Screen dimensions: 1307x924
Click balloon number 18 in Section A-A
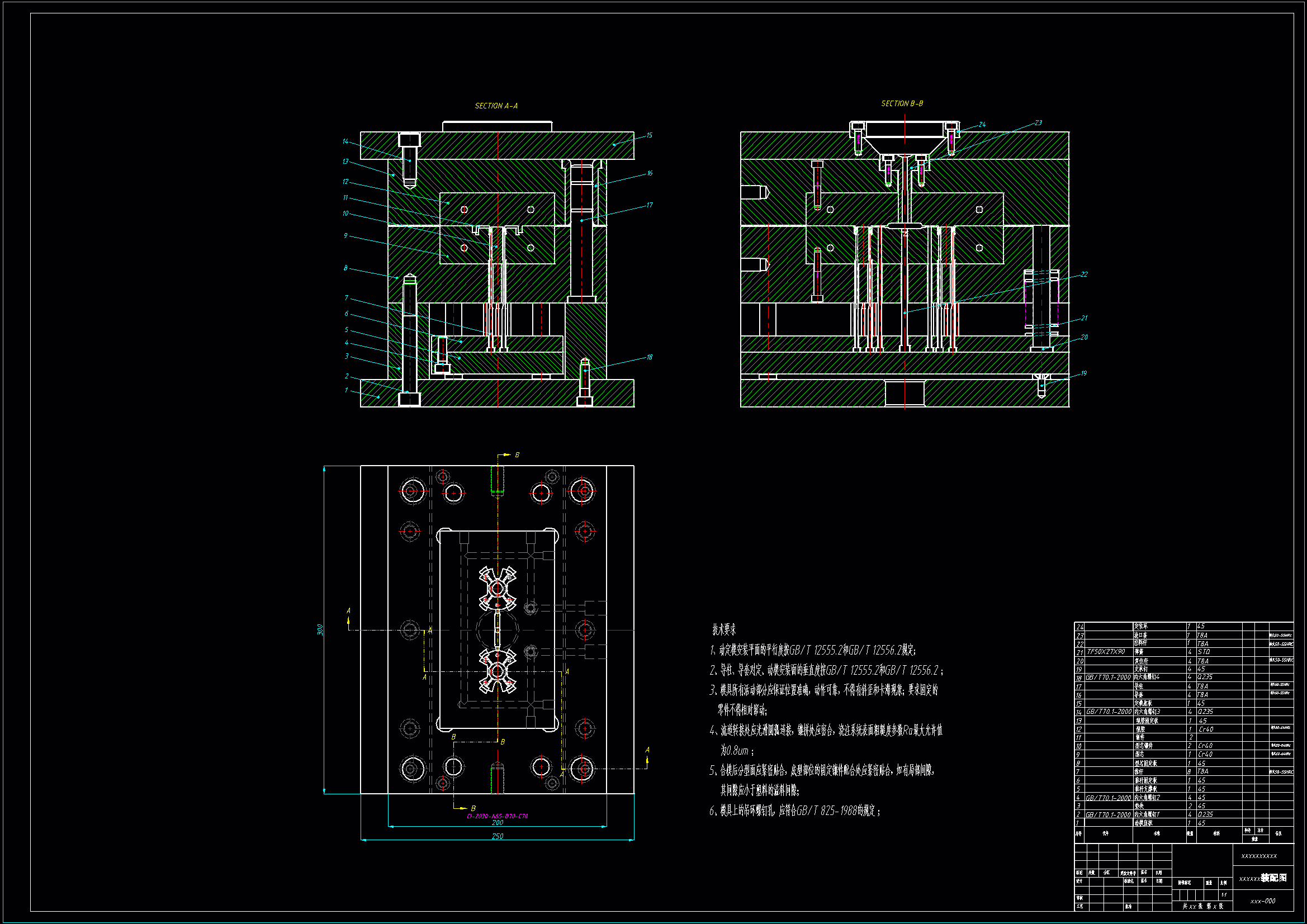(x=649, y=358)
